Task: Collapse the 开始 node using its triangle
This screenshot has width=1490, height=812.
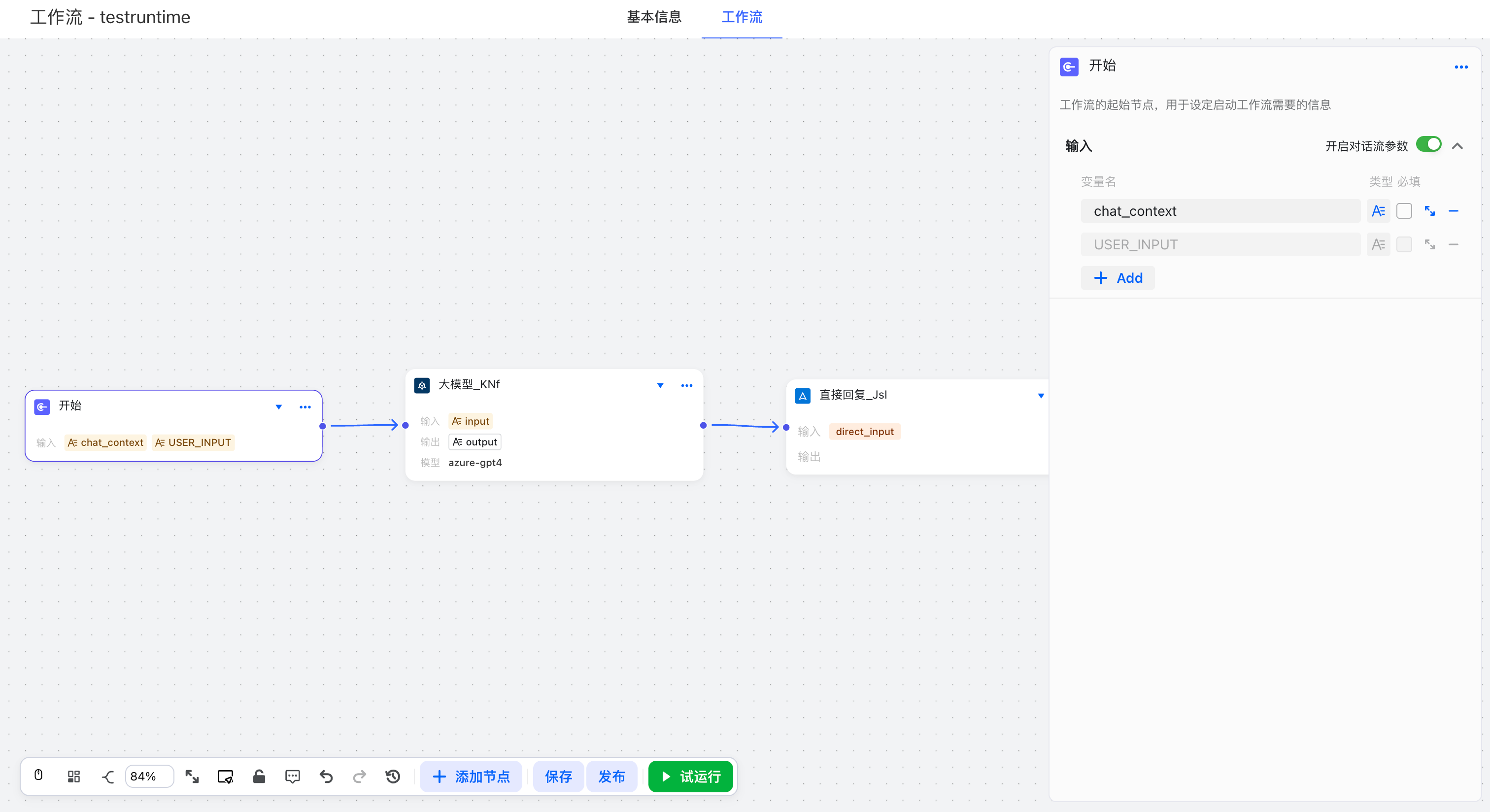Action: 278,407
